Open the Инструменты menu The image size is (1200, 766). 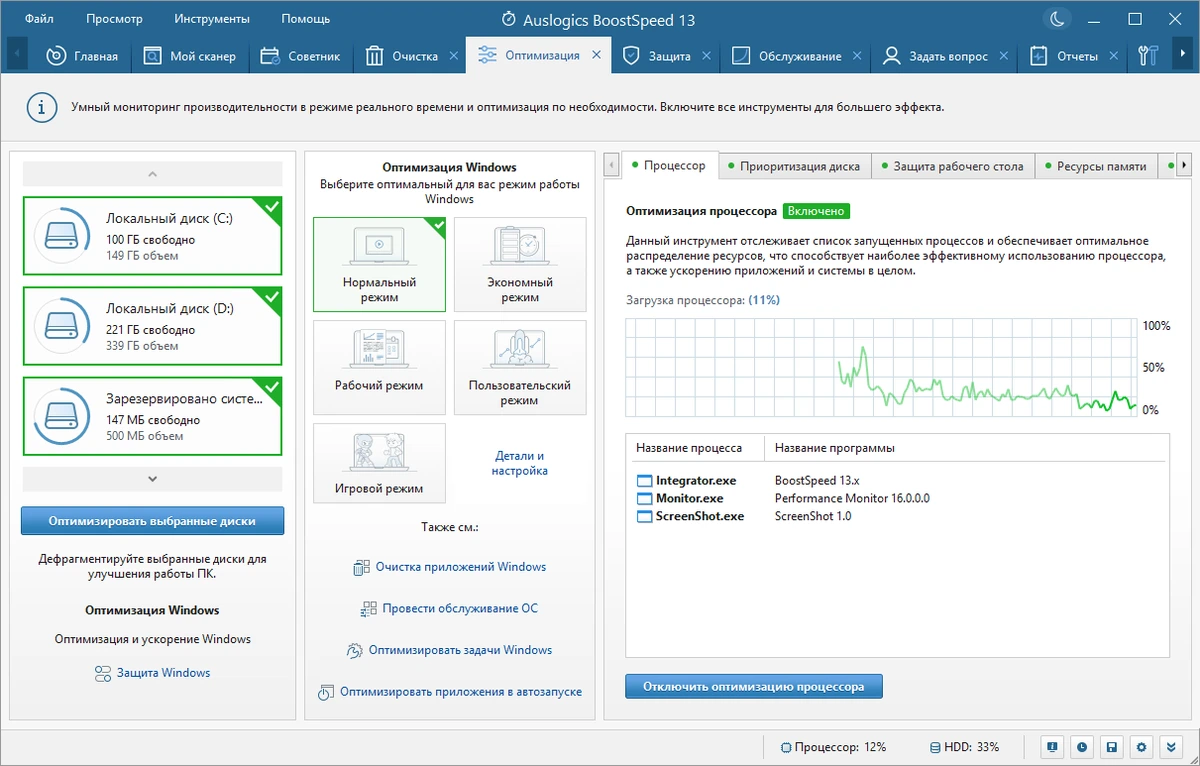pos(212,19)
